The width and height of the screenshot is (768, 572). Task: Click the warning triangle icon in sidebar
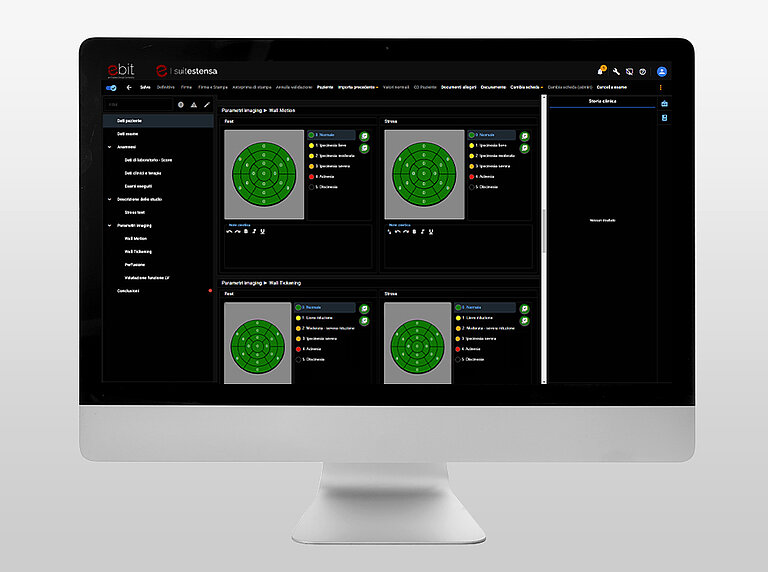194,104
